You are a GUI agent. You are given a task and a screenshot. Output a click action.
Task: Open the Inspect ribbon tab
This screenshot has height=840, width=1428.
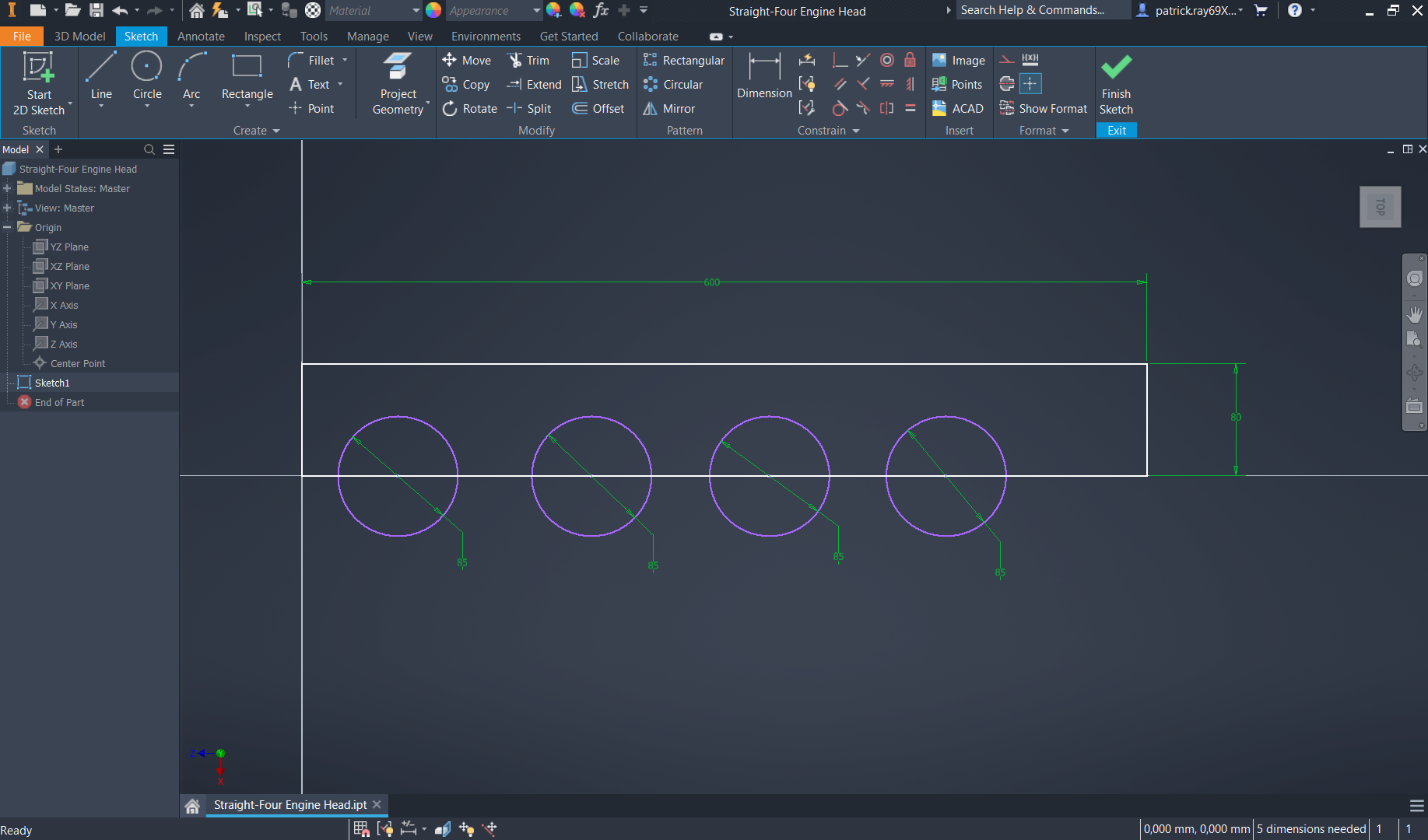(262, 37)
